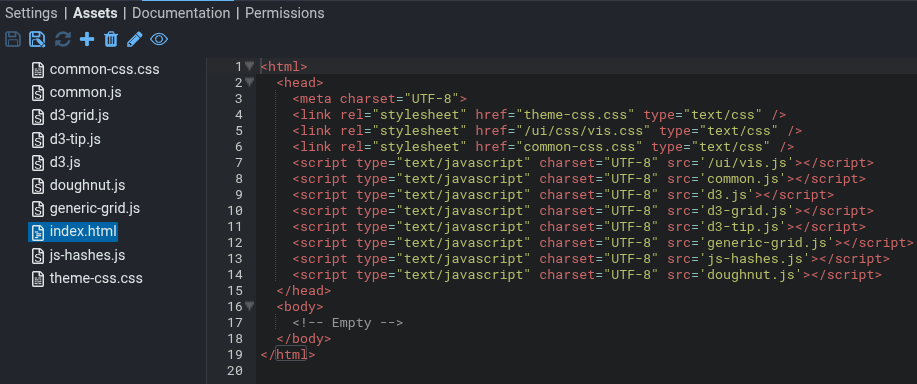Screen dimensions: 917x384
Task: Click the d3.js file icon
Action: [38, 162]
